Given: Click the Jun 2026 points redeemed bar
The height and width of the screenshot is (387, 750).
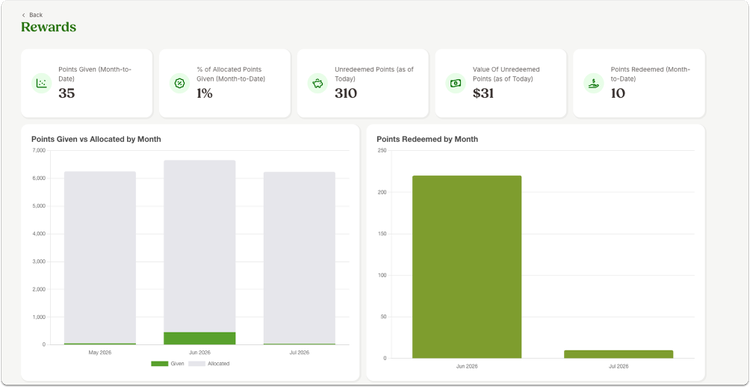Looking at the screenshot, I should click(x=467, y=267).
